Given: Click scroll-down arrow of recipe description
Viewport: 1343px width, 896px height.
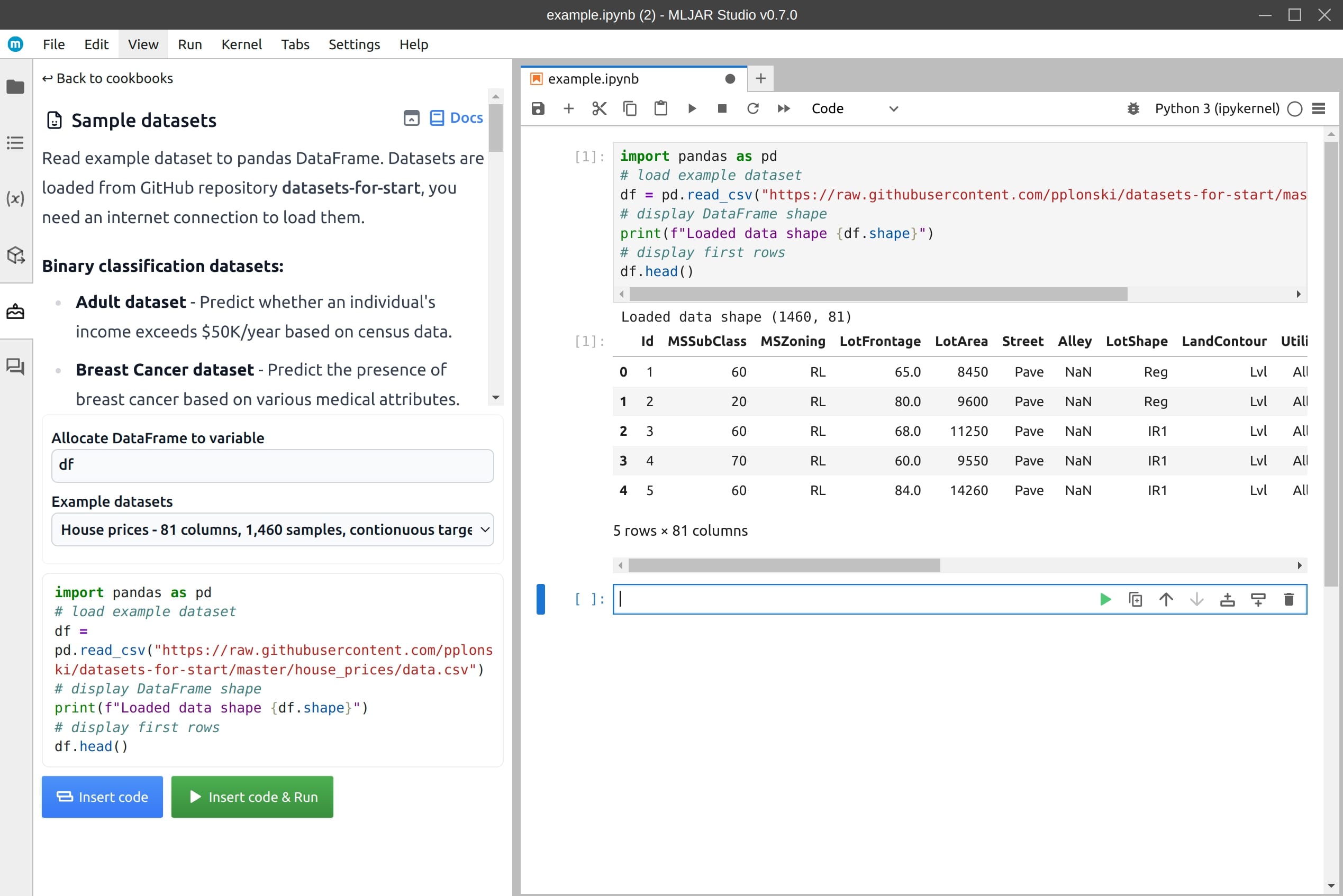Looking at the screenshot, I should tap(496, 398).
